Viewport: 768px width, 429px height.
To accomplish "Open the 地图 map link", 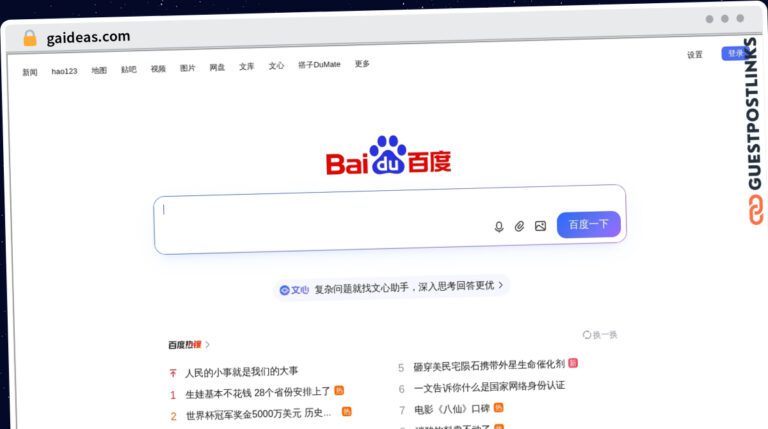I will click(x=99, y=71).
